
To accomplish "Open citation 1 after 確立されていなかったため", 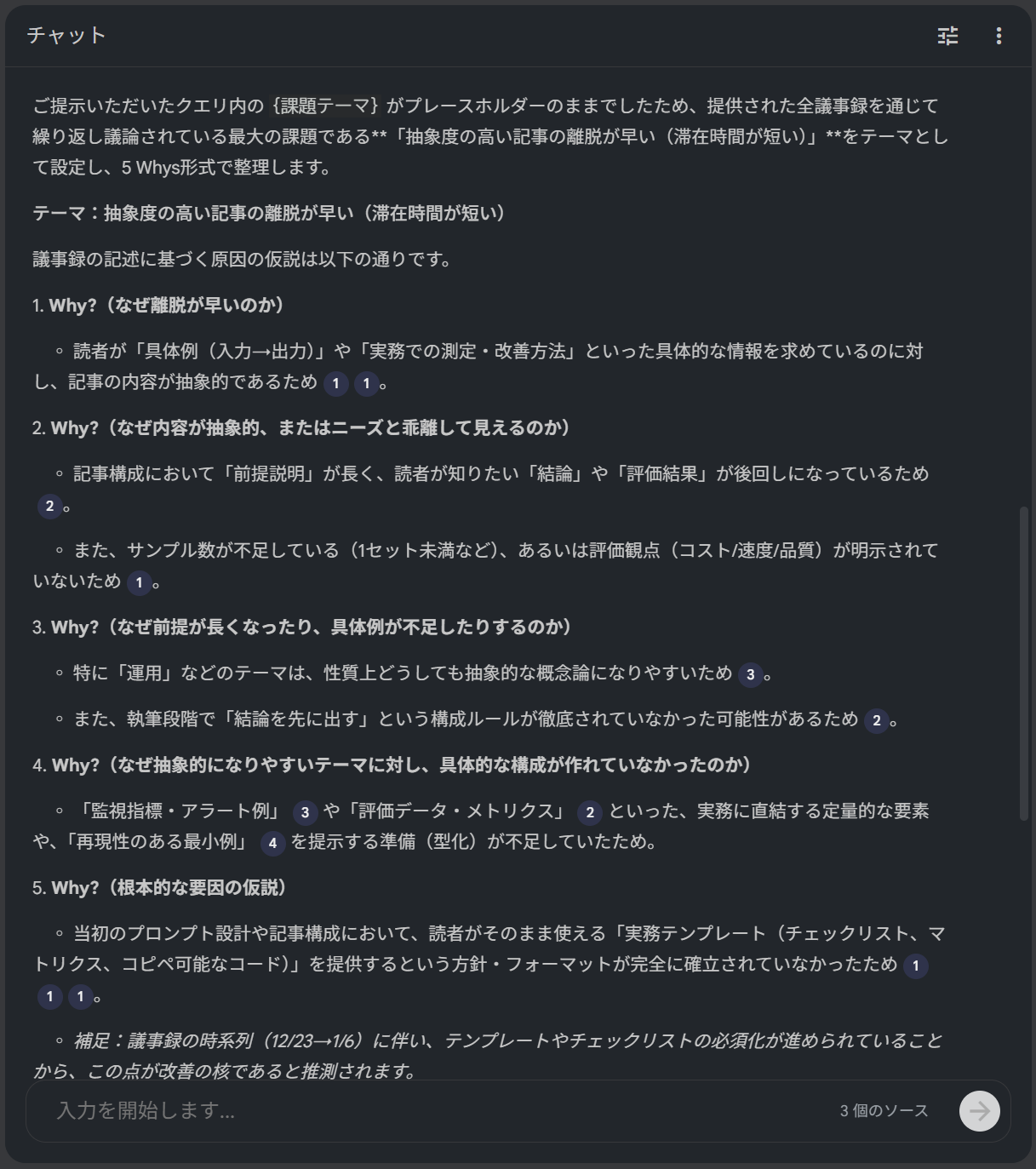I will coord(916,966).
